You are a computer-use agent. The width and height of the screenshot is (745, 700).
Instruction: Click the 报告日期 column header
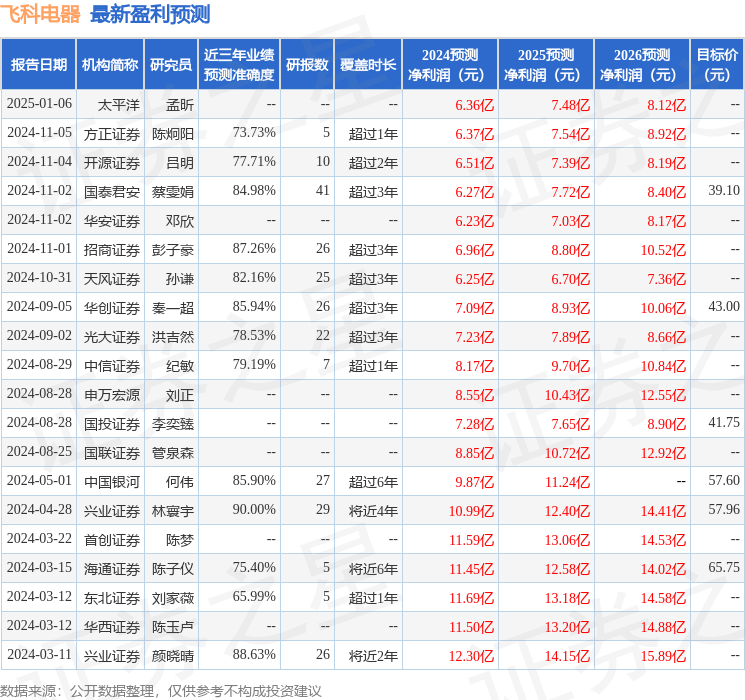click(38, 65)
